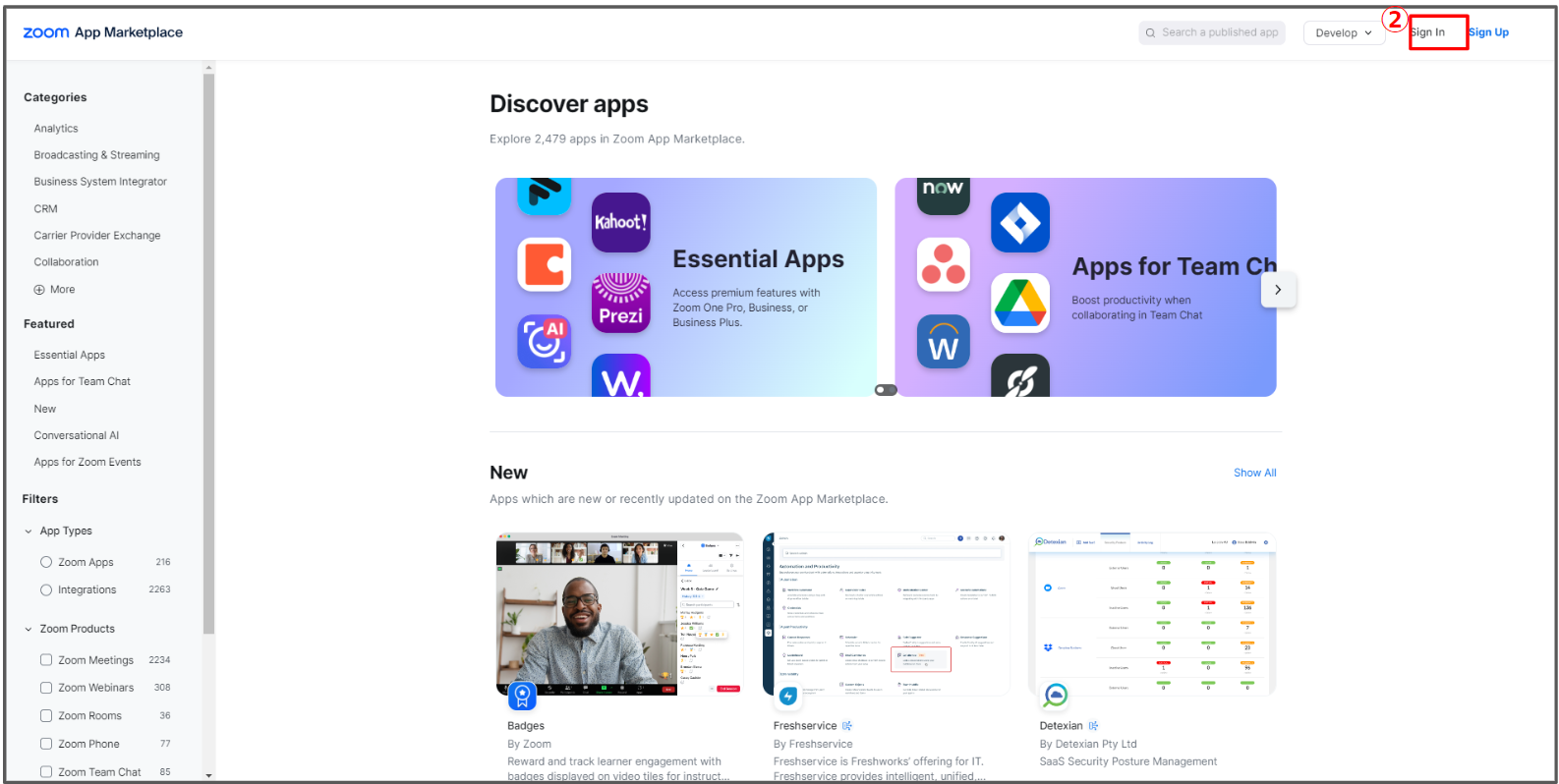Screen dimensions: 1559x784
Task: Open the Detexian screenshot thumbnail
Action: click(x=1152, y=615)
